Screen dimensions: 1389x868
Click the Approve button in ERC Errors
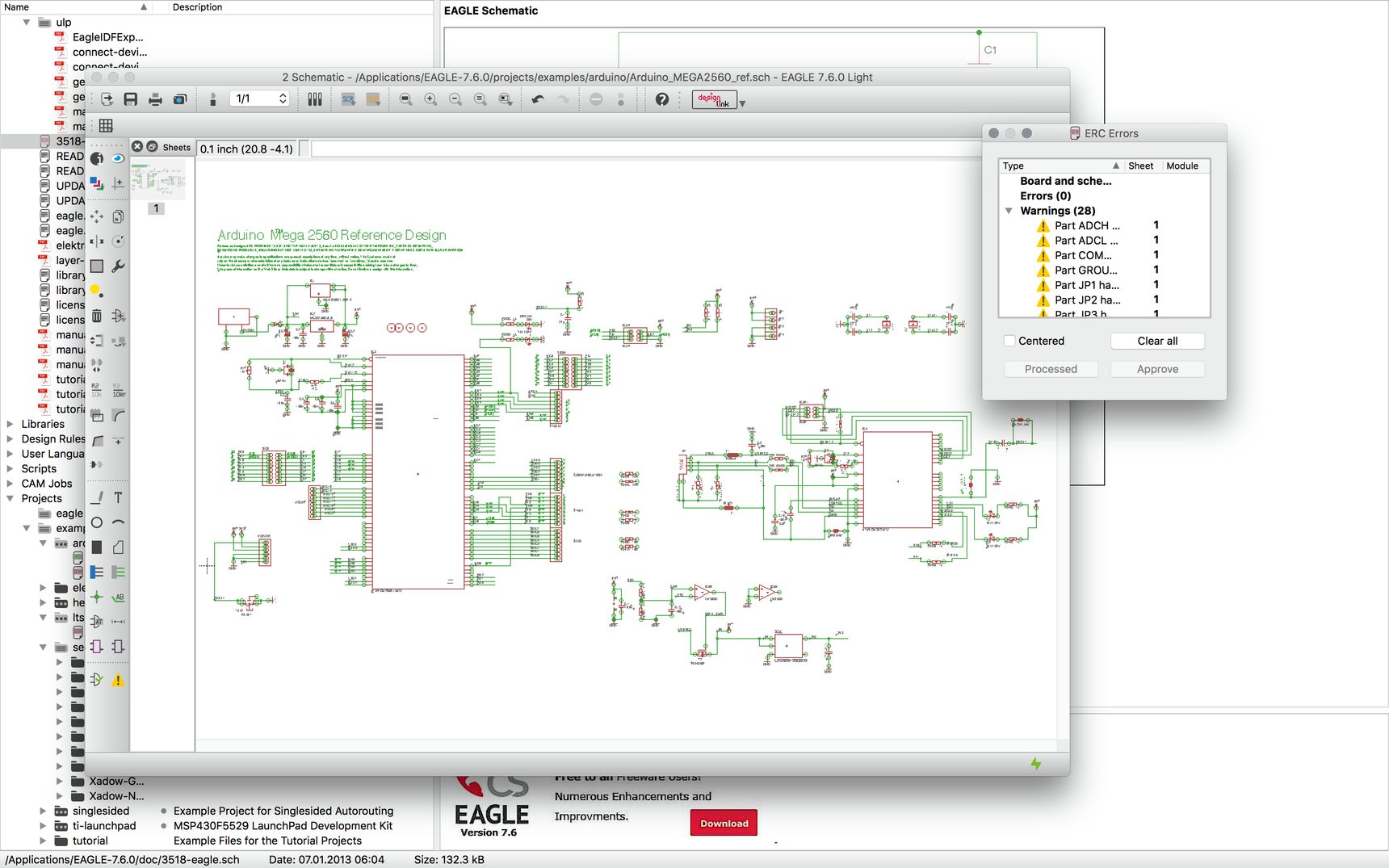click(1157, 369)
